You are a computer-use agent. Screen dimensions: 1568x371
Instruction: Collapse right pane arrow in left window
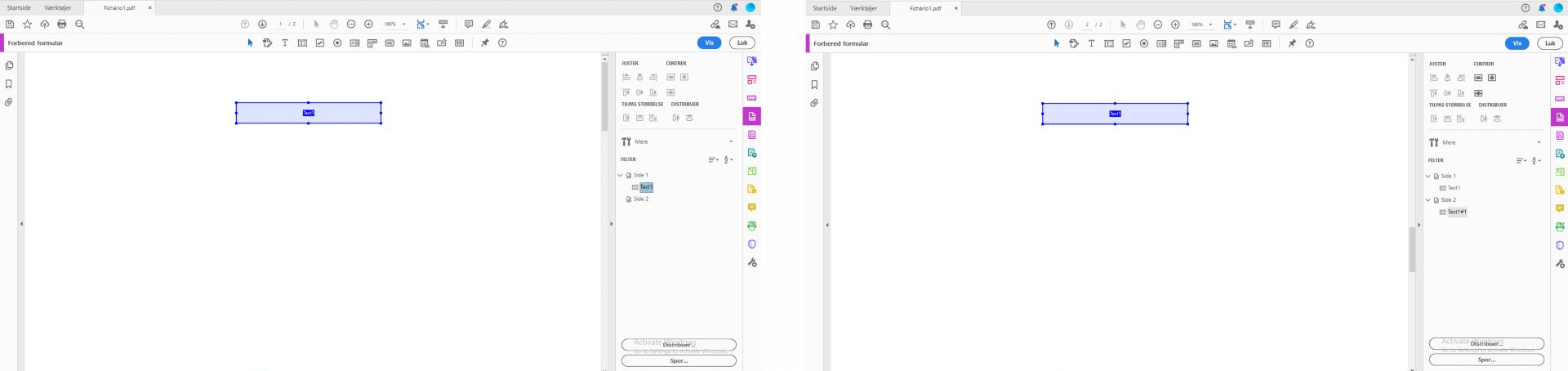point(611,224)
